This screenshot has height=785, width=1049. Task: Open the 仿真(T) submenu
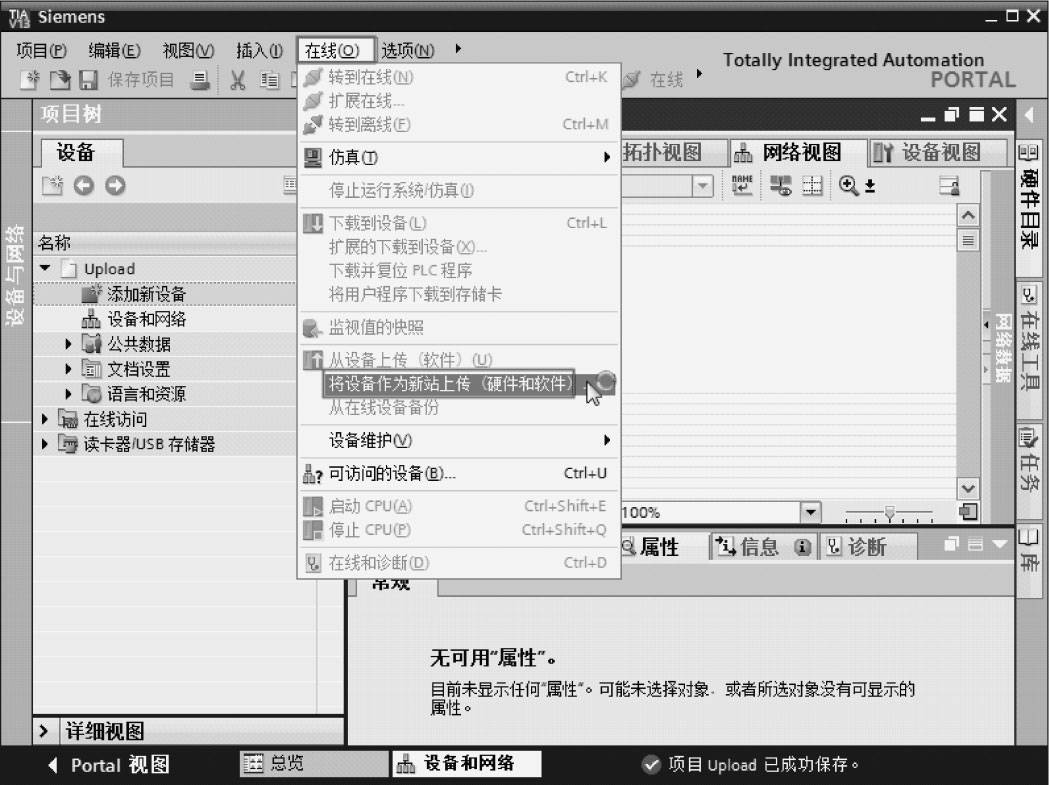(x=458, y=157)
